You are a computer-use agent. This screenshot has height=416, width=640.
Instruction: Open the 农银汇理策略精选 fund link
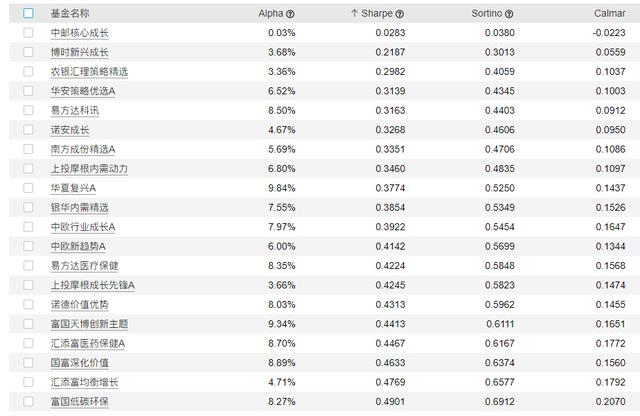tap(89, 72)
